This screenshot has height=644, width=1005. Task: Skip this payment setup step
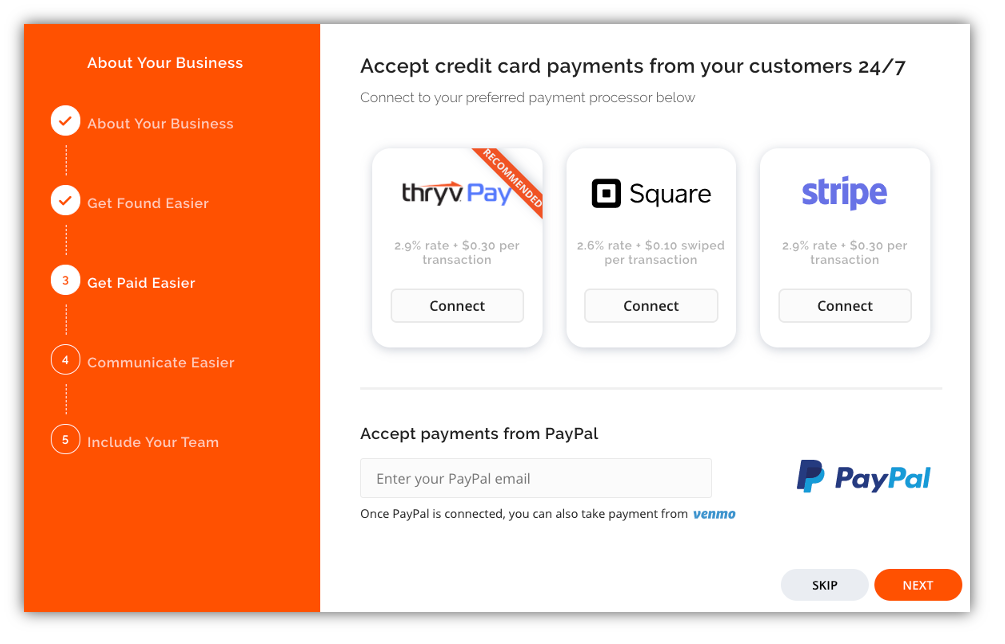click(824, 585)
